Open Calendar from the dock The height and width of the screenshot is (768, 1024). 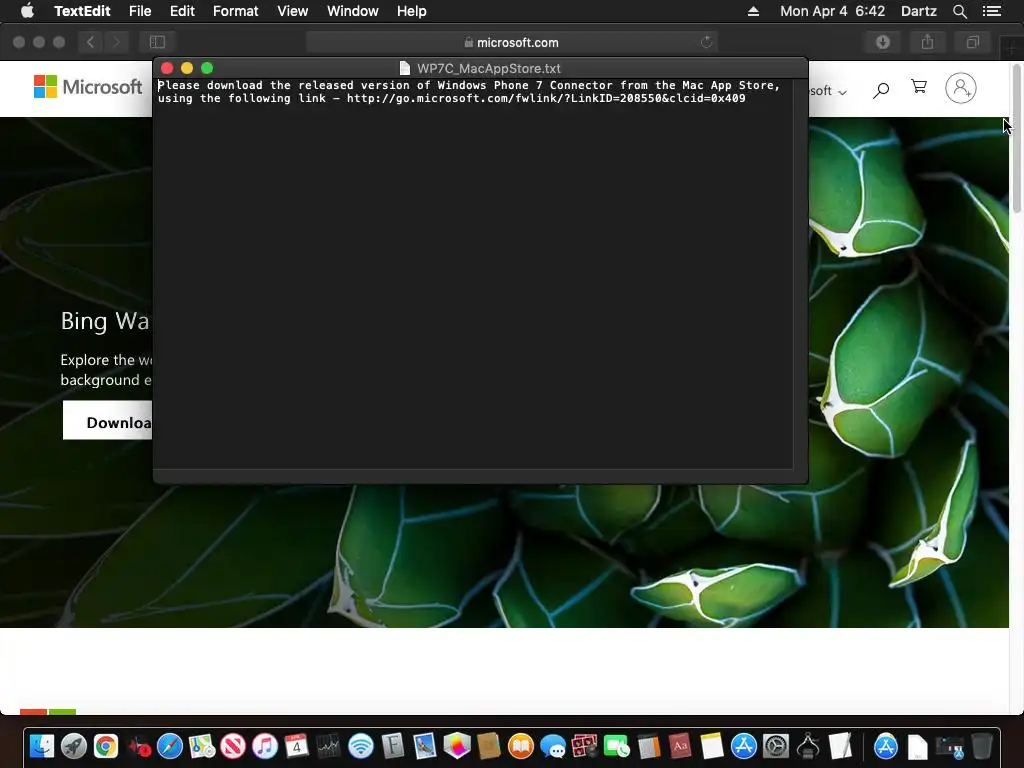pos(296,746)
